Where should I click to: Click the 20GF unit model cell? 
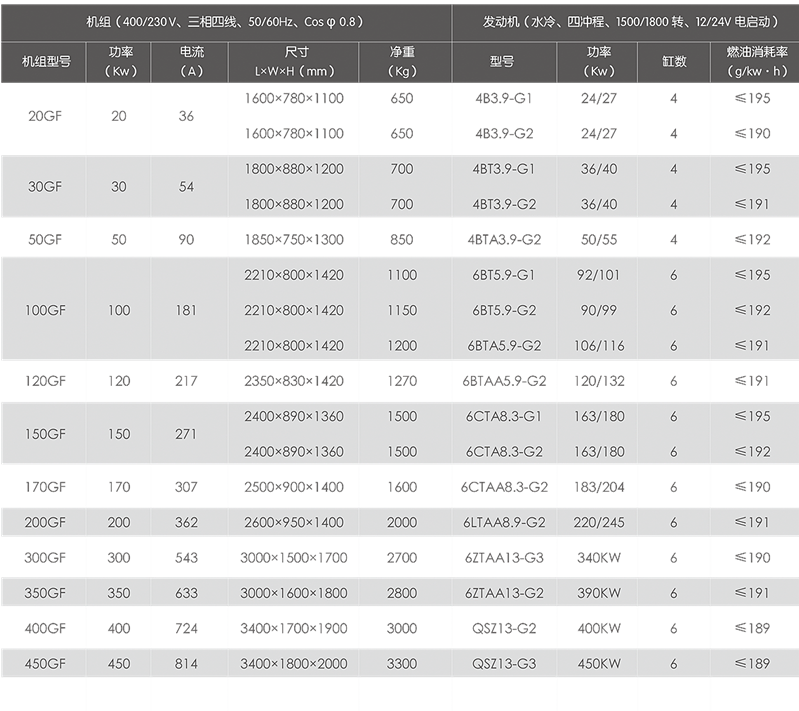click(45, 116)
